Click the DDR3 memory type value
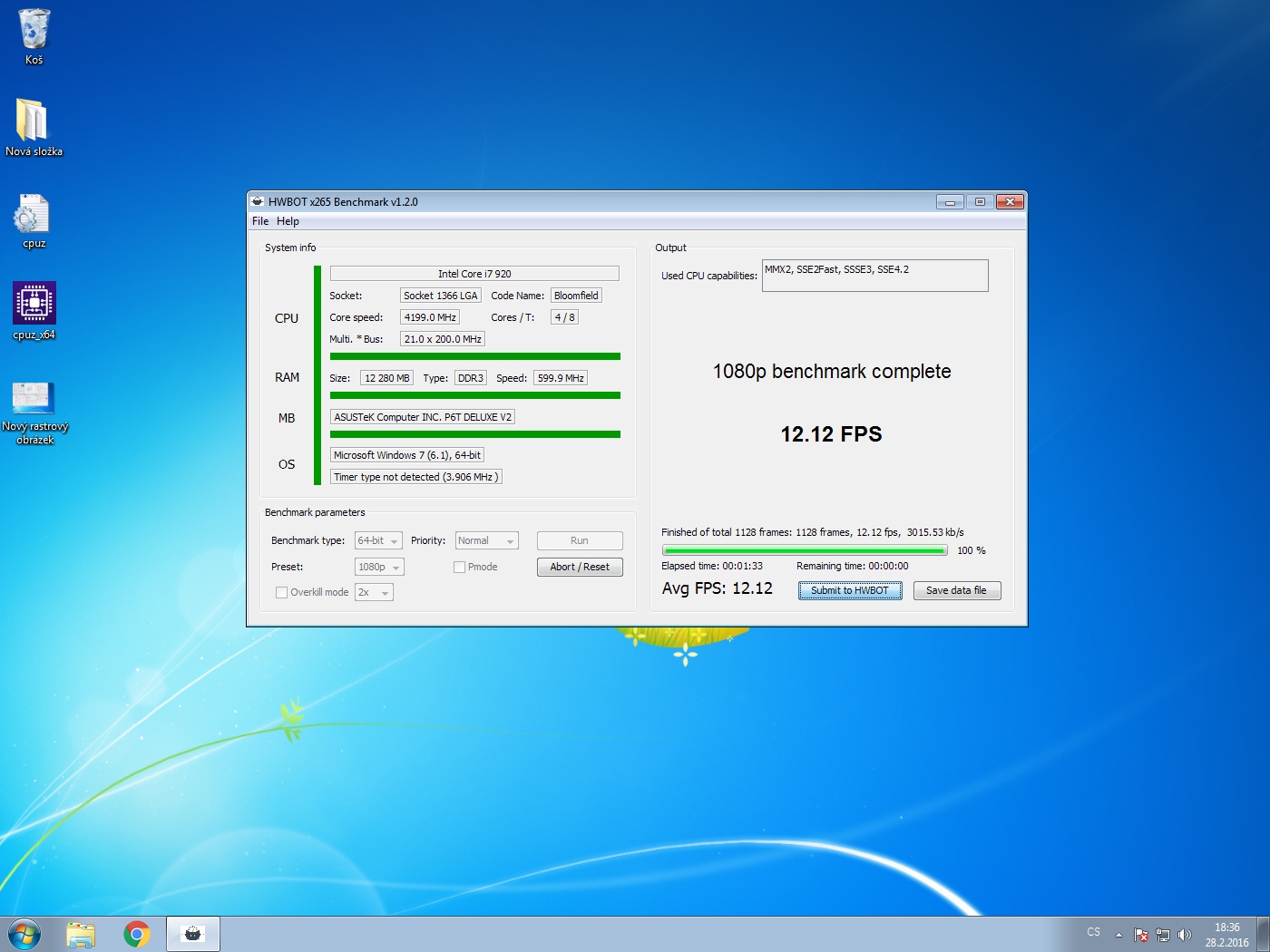 pyautogui.click(x=471, y=378)
